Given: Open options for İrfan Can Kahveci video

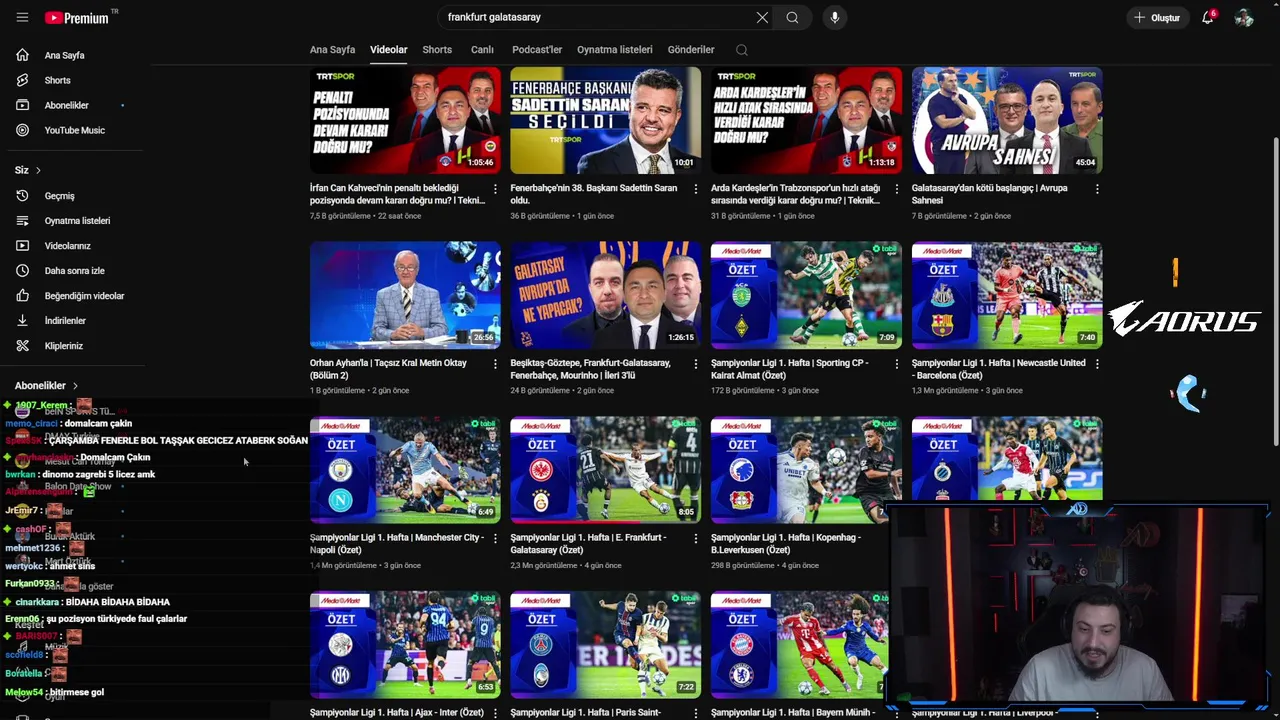Looking at the screenshot, I should (x=495, y=189).
